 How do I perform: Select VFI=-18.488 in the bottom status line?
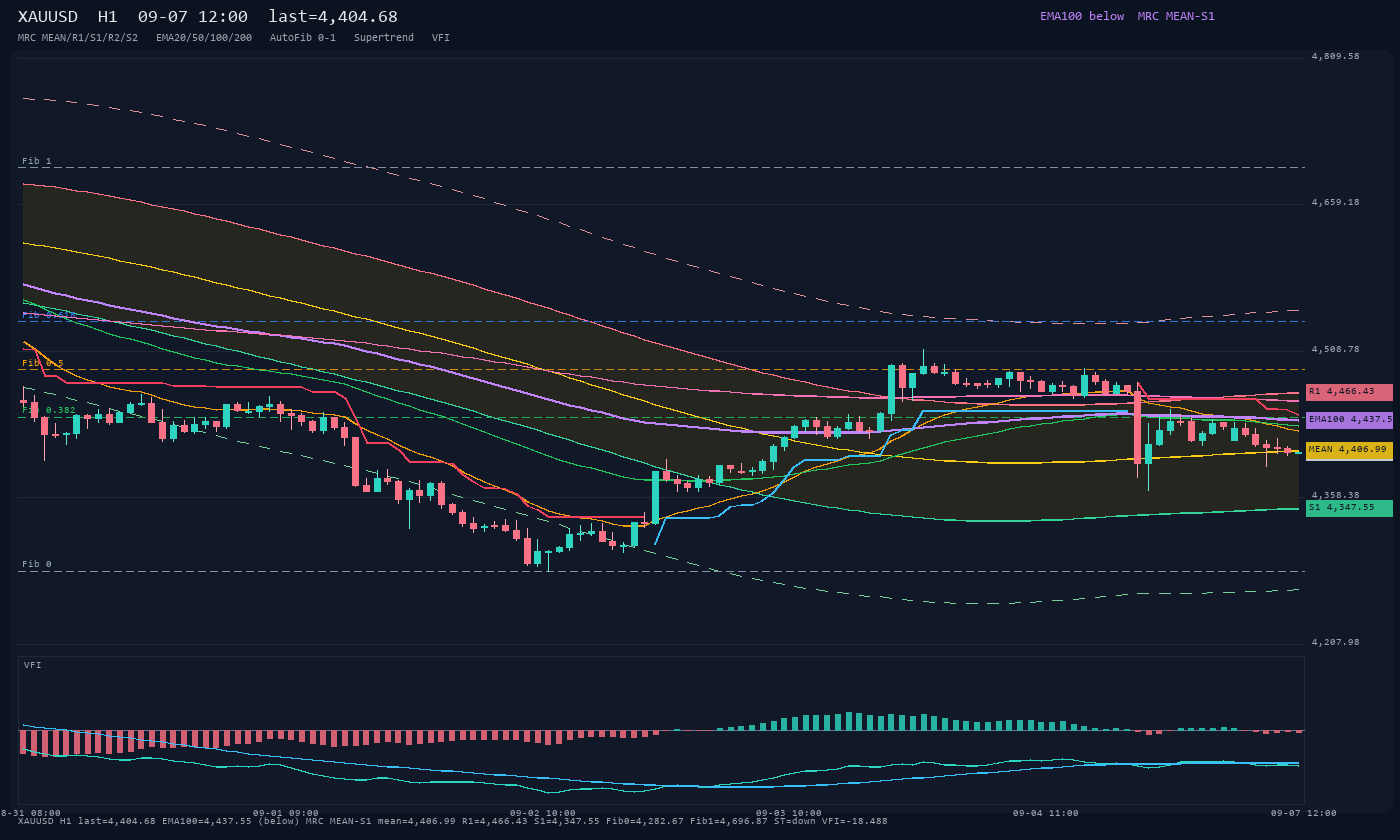[856, 821]
